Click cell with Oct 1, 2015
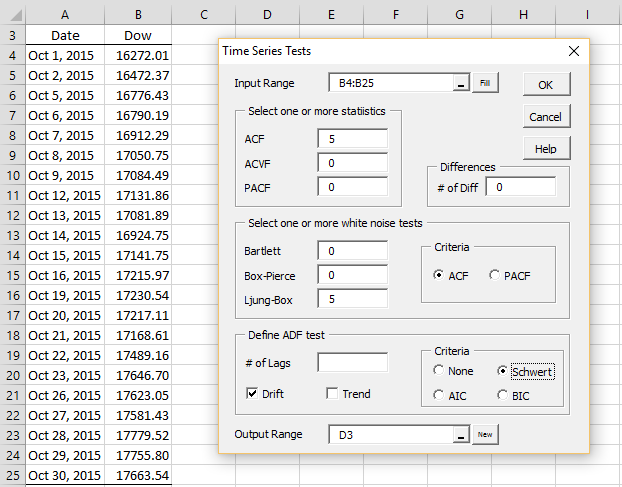The image size is (622, 487). (65, 56)
